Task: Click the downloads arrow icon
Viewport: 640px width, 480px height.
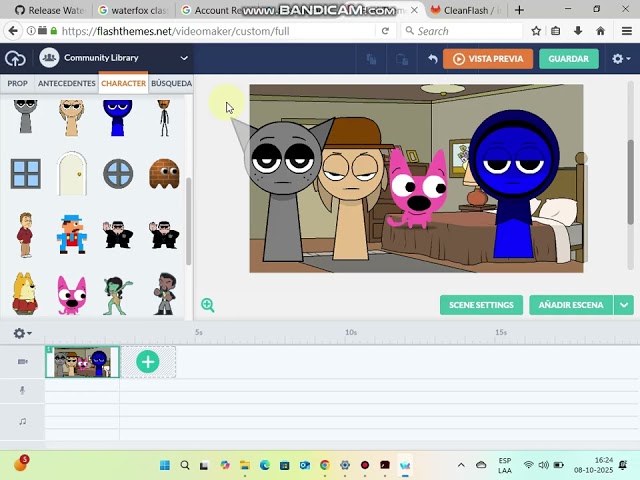Action: coord(578,31)
